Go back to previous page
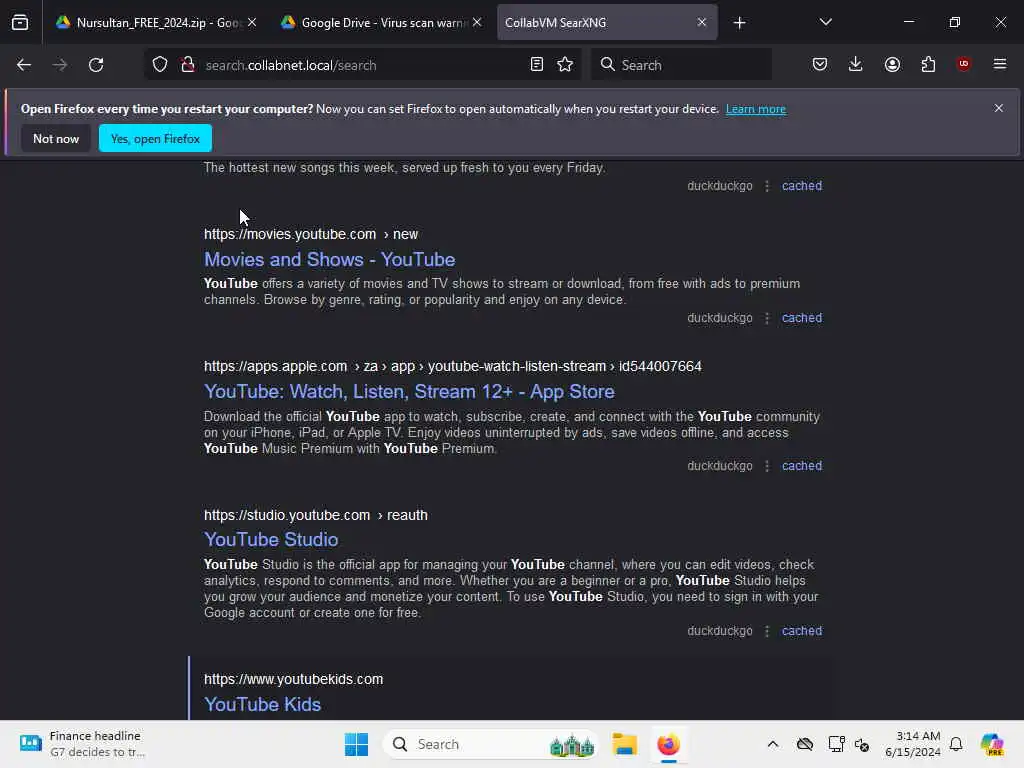The height and width of the screenshot is (768, 1024). tap(24, 65)
